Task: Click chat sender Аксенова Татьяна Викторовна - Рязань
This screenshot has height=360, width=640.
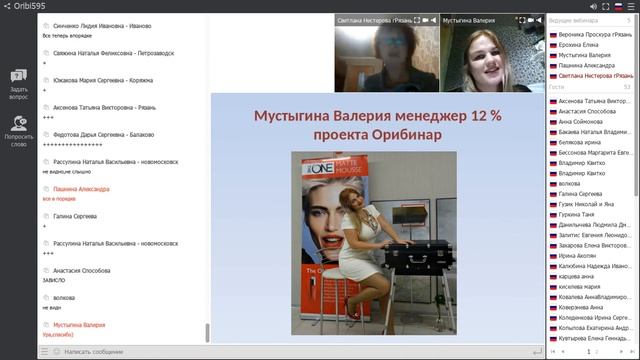Action: pyautogui.click(x=104, y=107)
